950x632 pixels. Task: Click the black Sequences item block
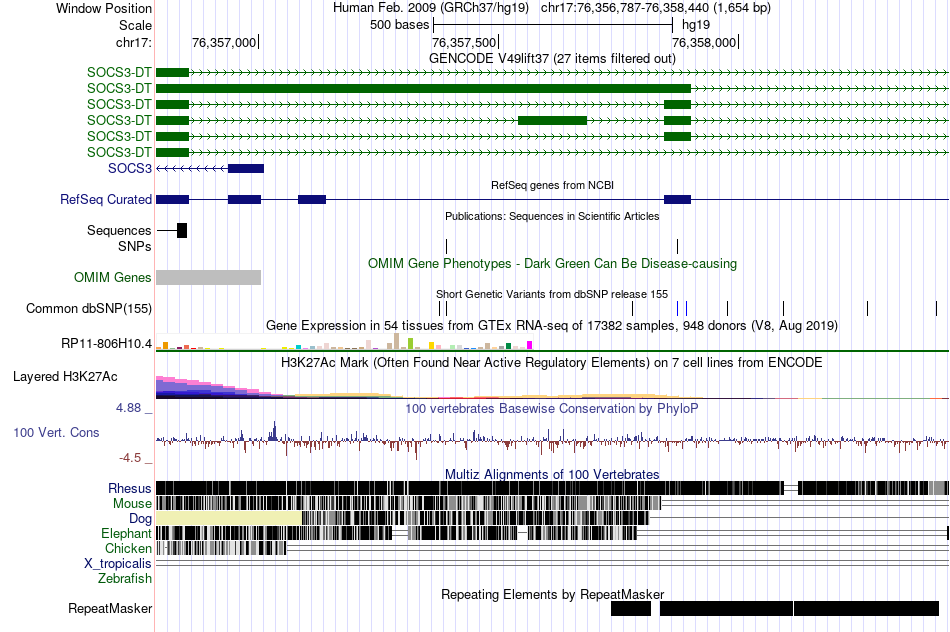[182, 230]
